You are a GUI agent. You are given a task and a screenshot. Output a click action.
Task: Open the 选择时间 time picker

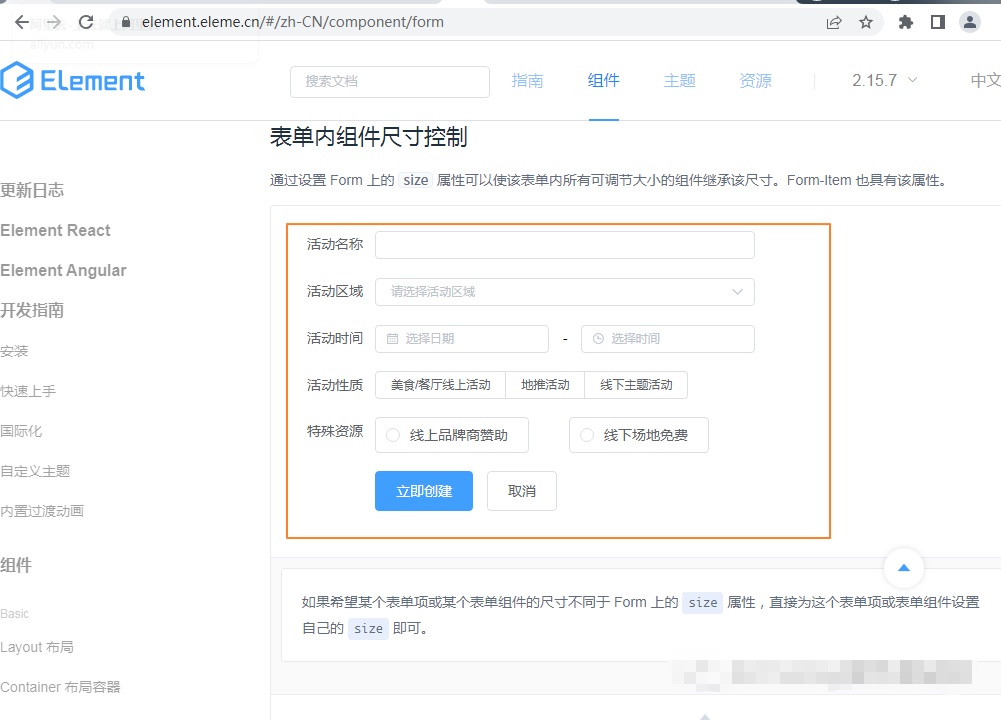(667, 339)
